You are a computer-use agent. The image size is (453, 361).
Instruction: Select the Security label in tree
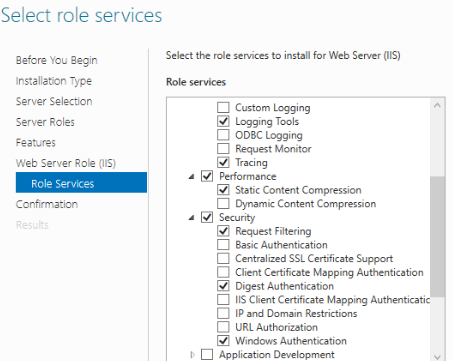point(237,218)
